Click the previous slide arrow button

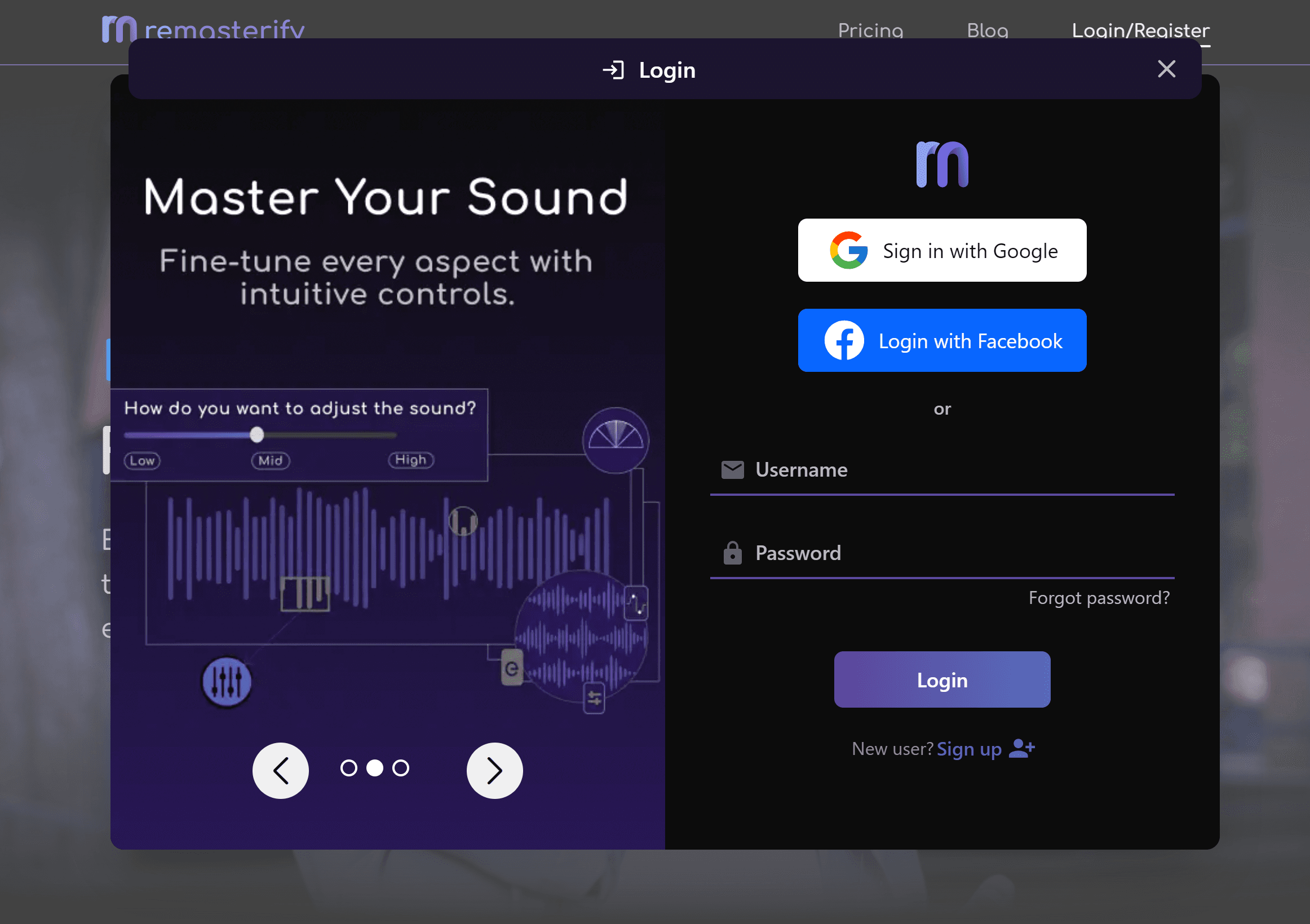(x=281, y=771)
